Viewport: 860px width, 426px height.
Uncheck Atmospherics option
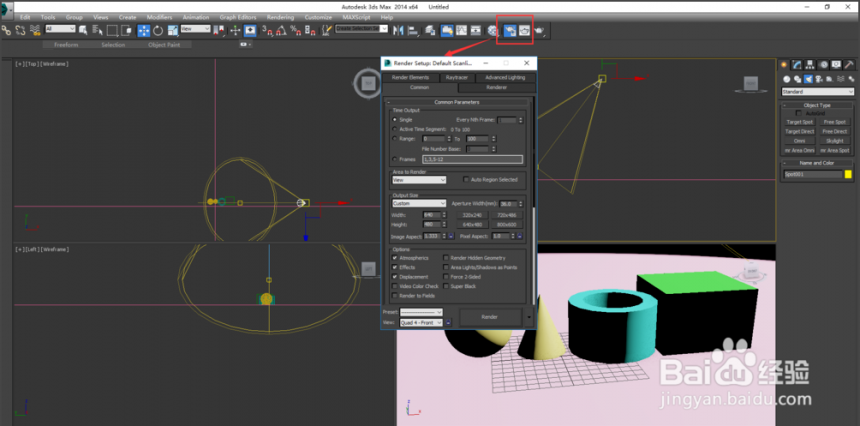click(395, 258)
